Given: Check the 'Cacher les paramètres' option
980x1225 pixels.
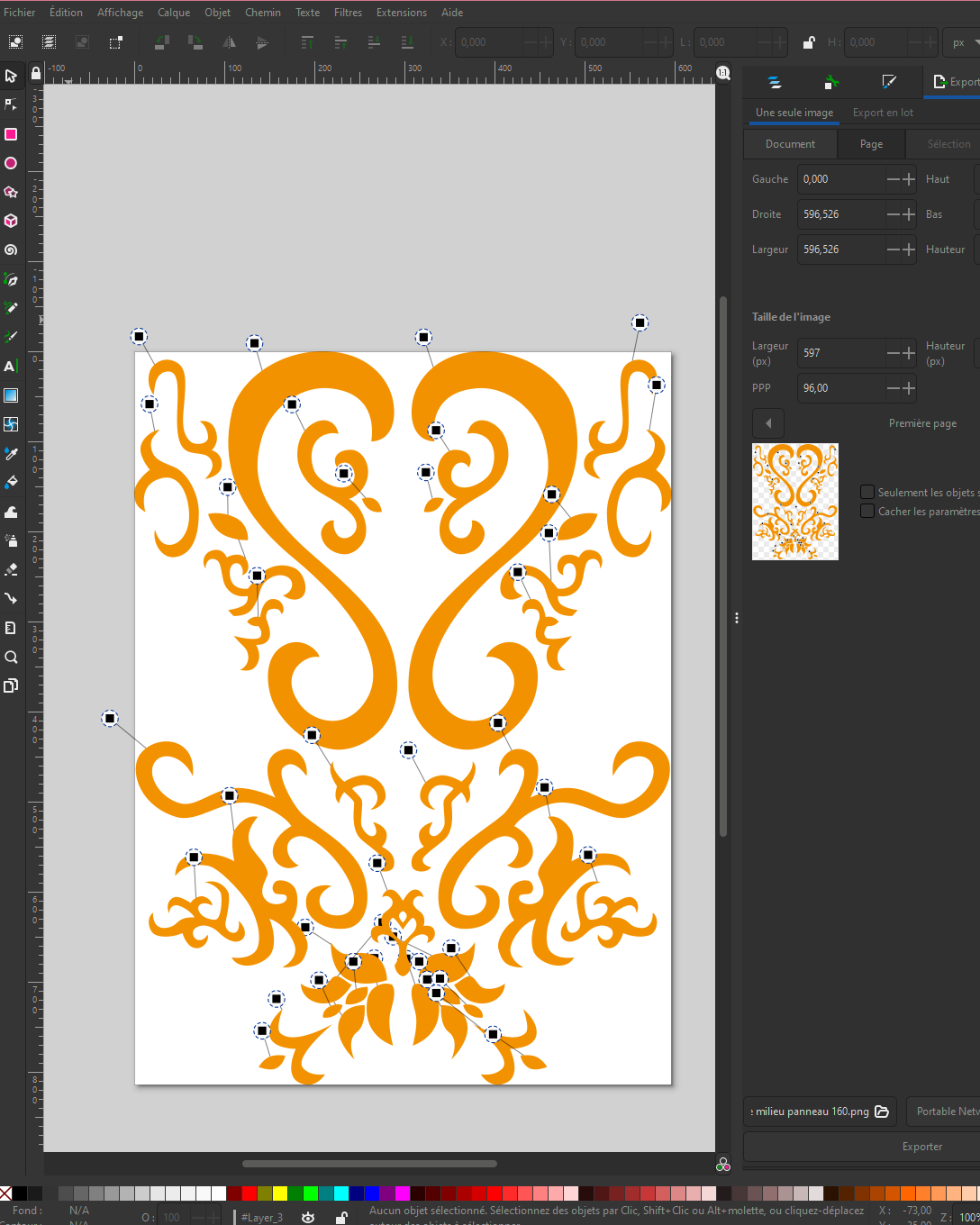Looking at the screenshot, I should (x=867, y=511).
